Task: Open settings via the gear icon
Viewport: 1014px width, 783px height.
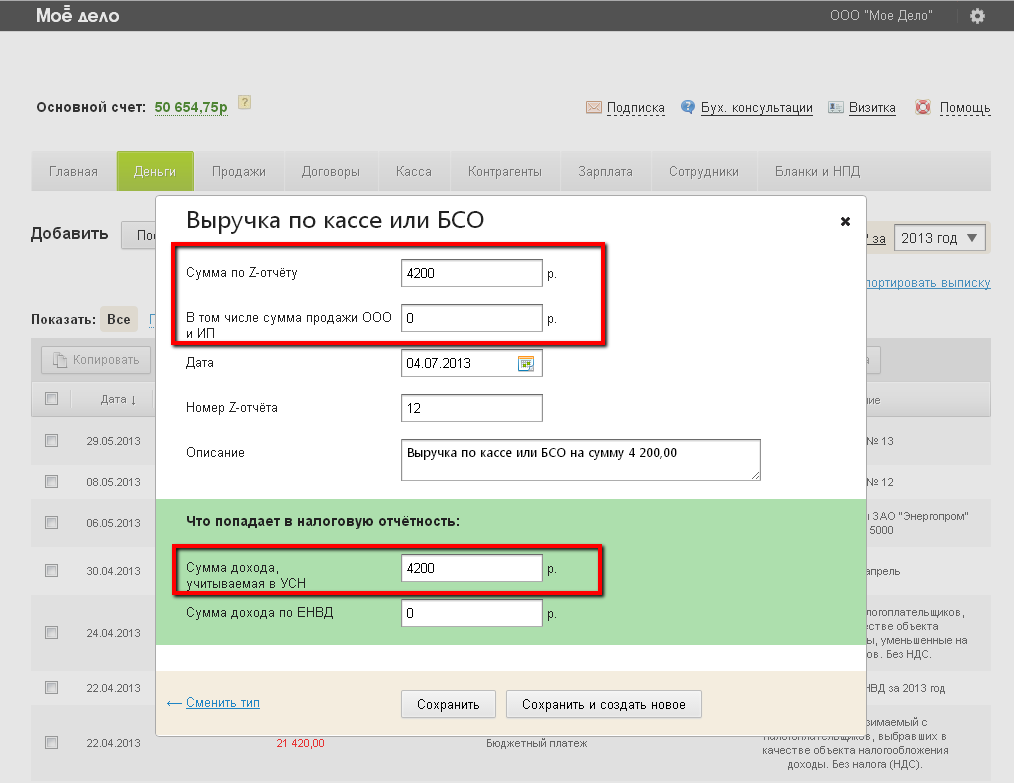Action: point(977,16)
